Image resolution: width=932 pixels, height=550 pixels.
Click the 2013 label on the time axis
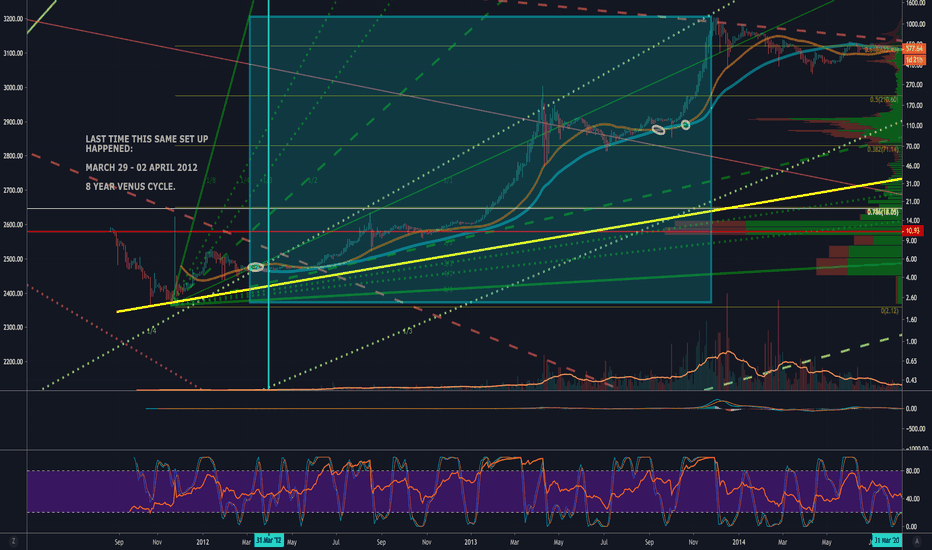tap(470, 542)
